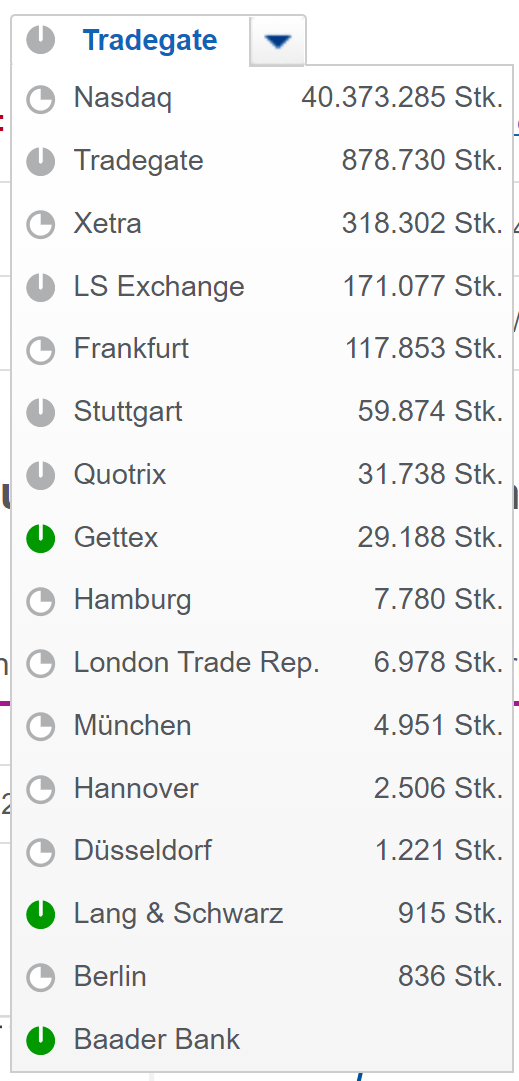The image size is (519, 1081).
Task: Select the LS Exchange trading venue
Action: (263, 287)
